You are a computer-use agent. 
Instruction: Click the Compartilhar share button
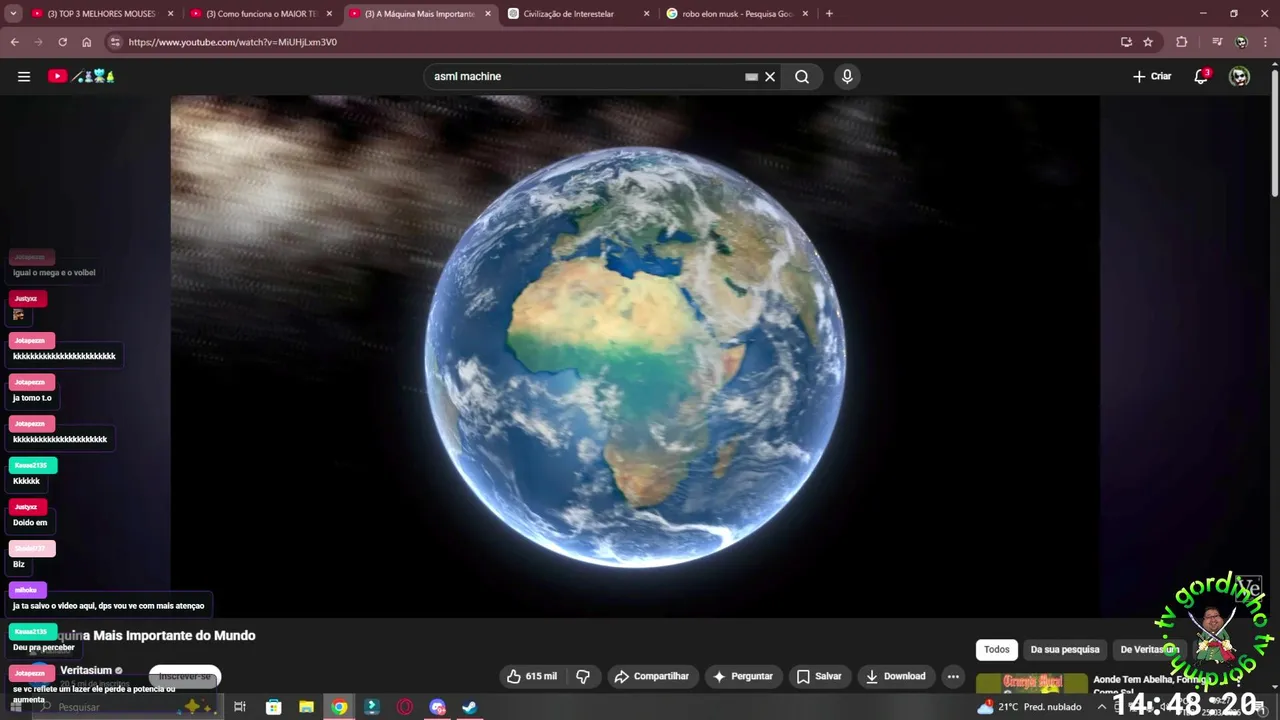coord(652,676)
